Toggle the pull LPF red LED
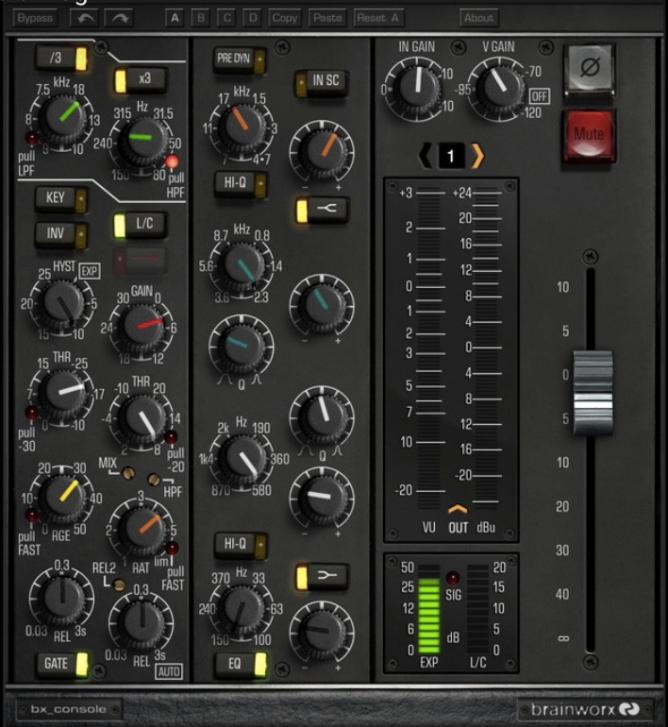The width and height of the screenshot is (668, 727). coord(32,138)
